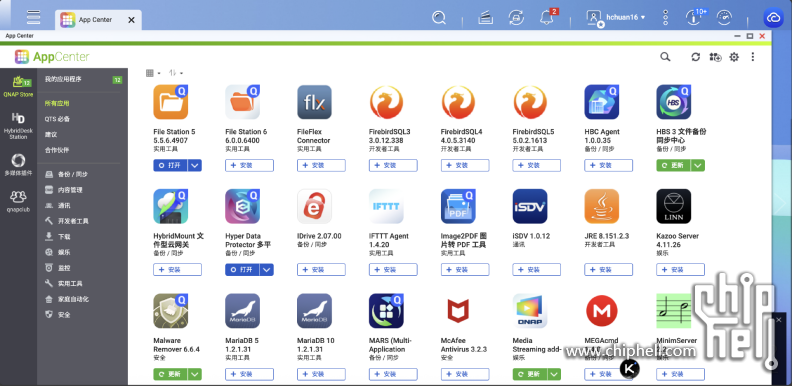This screenshot has height=386, width=792.
Task: Expand the Media Streaming add-on 更新 dropdown arrow
Action: (x=555, y=374)
